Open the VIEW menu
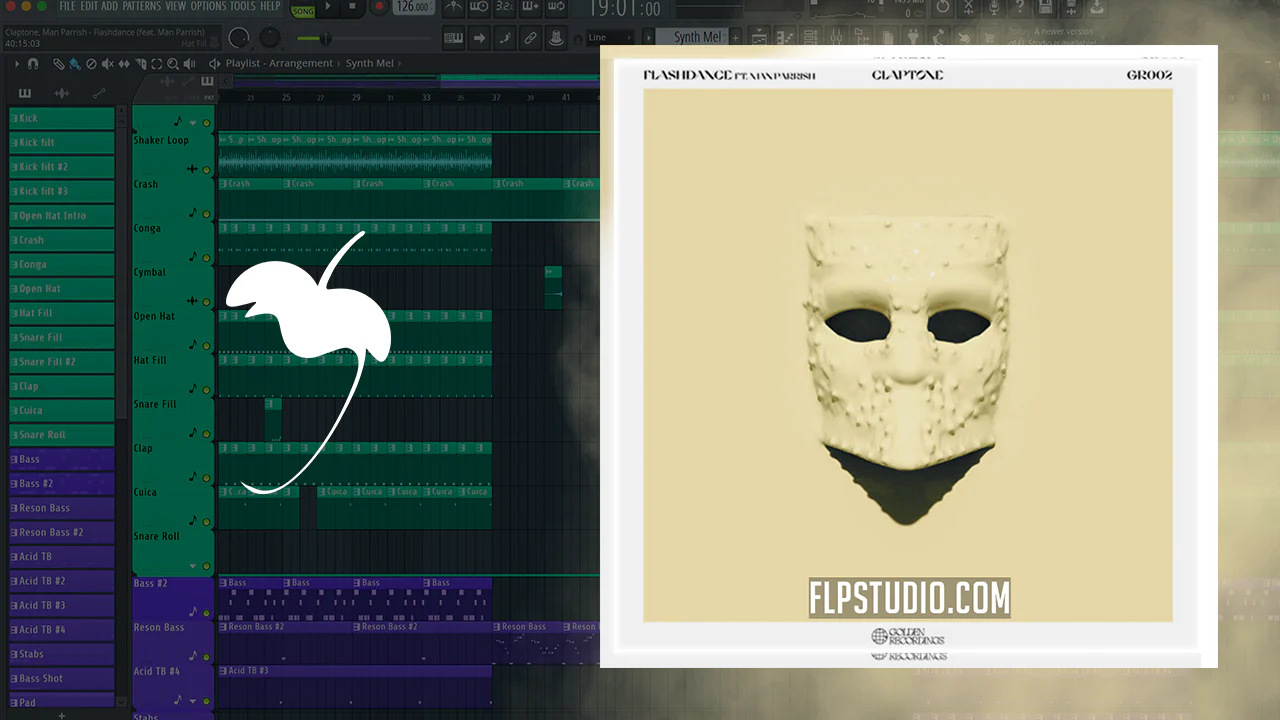Image resolution: width=1280 pixels, height=720 pixels. [x=176, y=6]
